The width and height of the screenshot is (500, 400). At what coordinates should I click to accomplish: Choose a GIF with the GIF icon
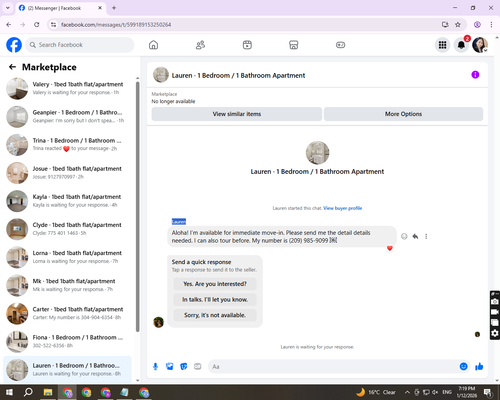(x=198, y=367)
